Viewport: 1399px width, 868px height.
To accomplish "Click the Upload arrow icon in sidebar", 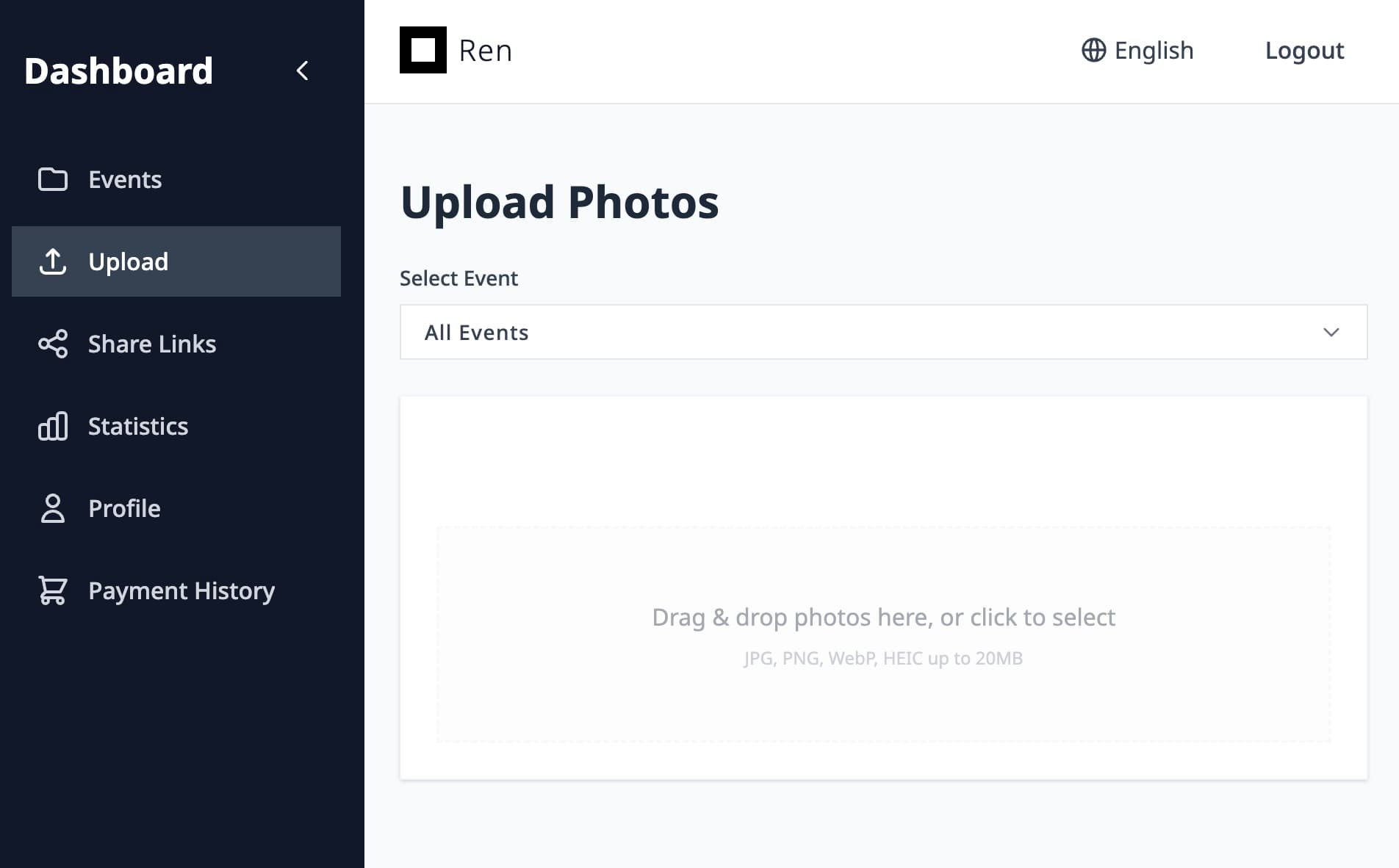I will pyautogui.click(x=53, y=261).
